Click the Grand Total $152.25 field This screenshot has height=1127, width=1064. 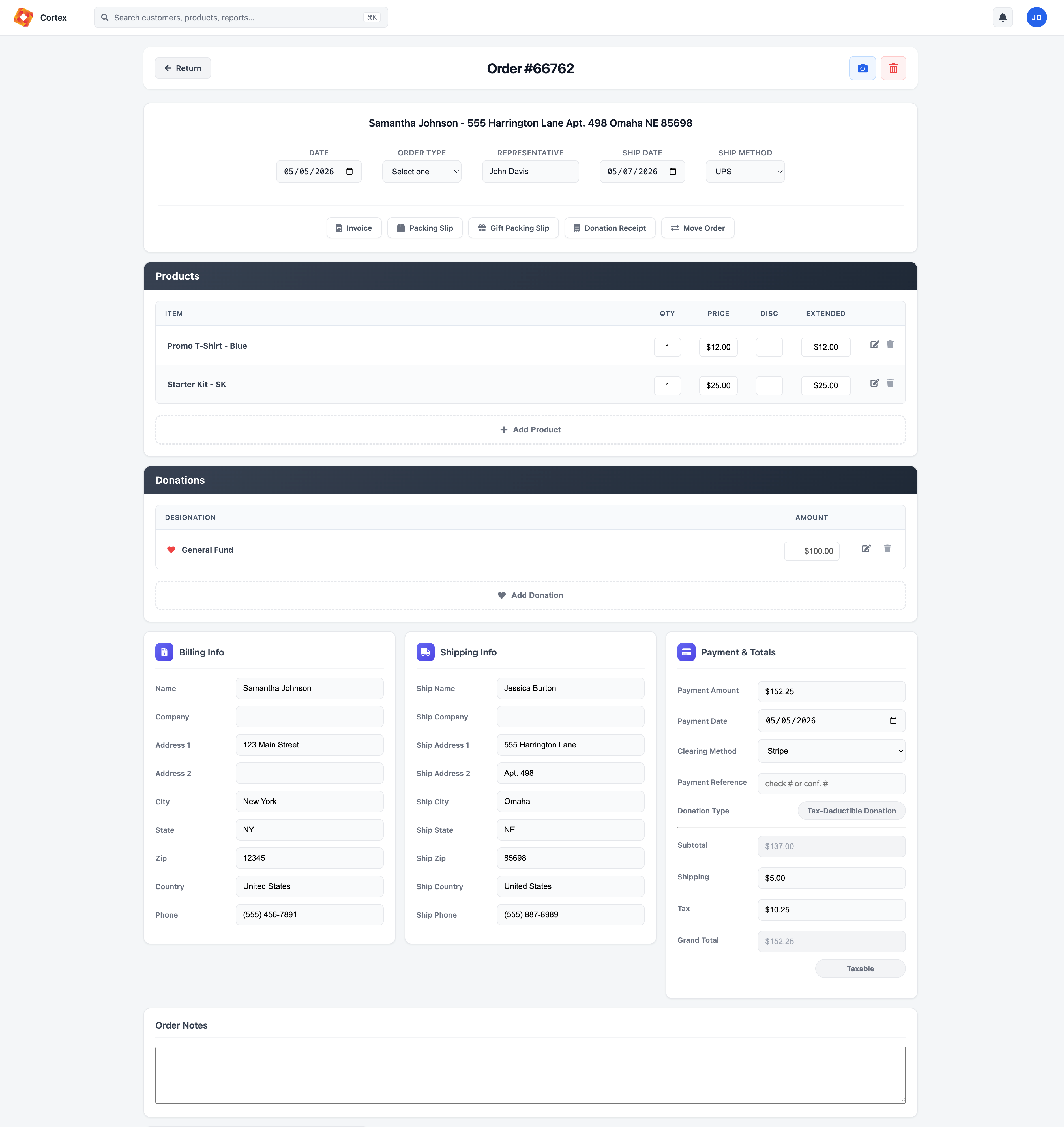tap(831, 942)
